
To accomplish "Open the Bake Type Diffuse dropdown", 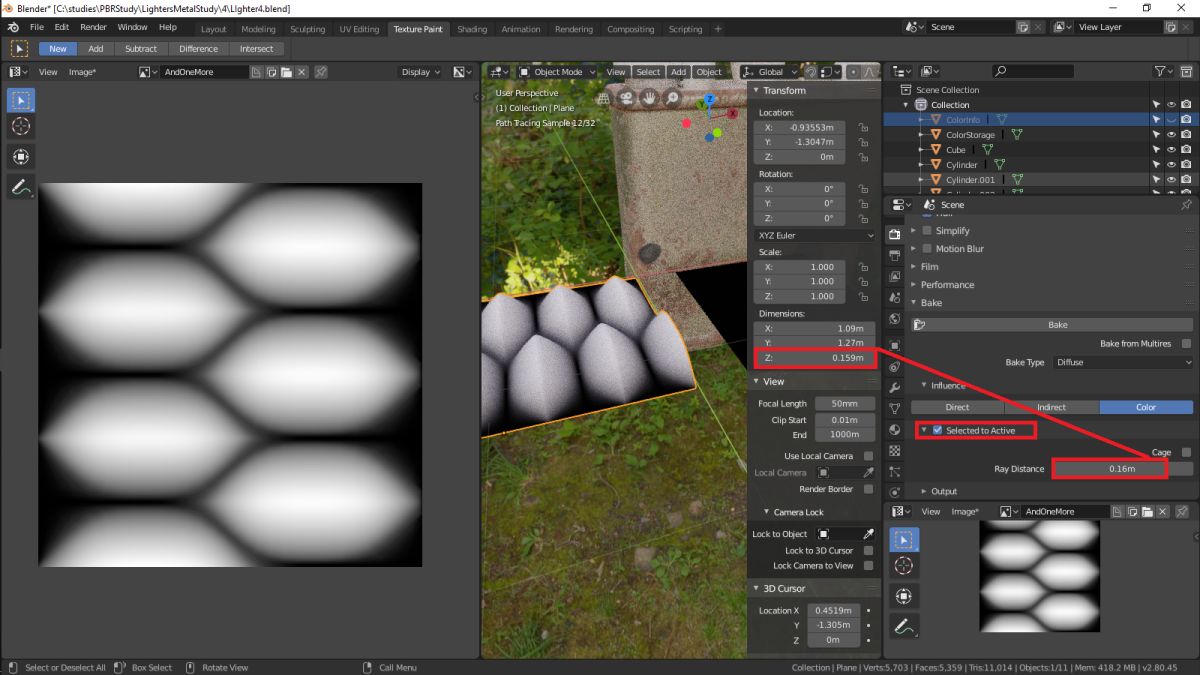I will (1122, 362).
